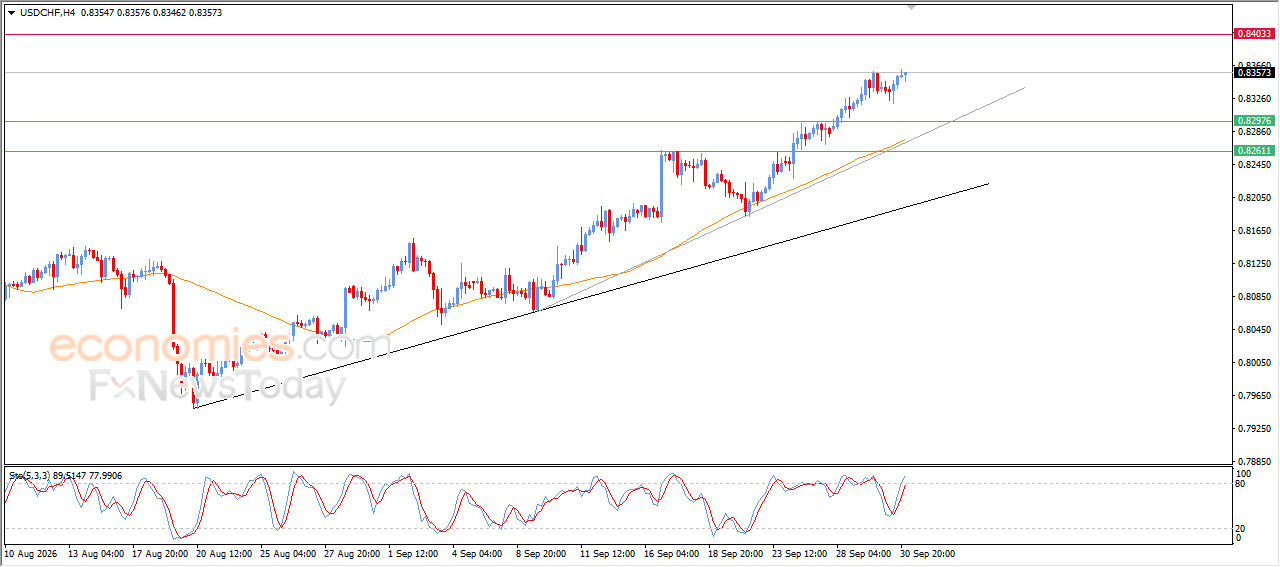Viewport: 1280px width, 567px height.
Task: Click the 18 Sep 20:00 time label
Action: tap(737, 552)
